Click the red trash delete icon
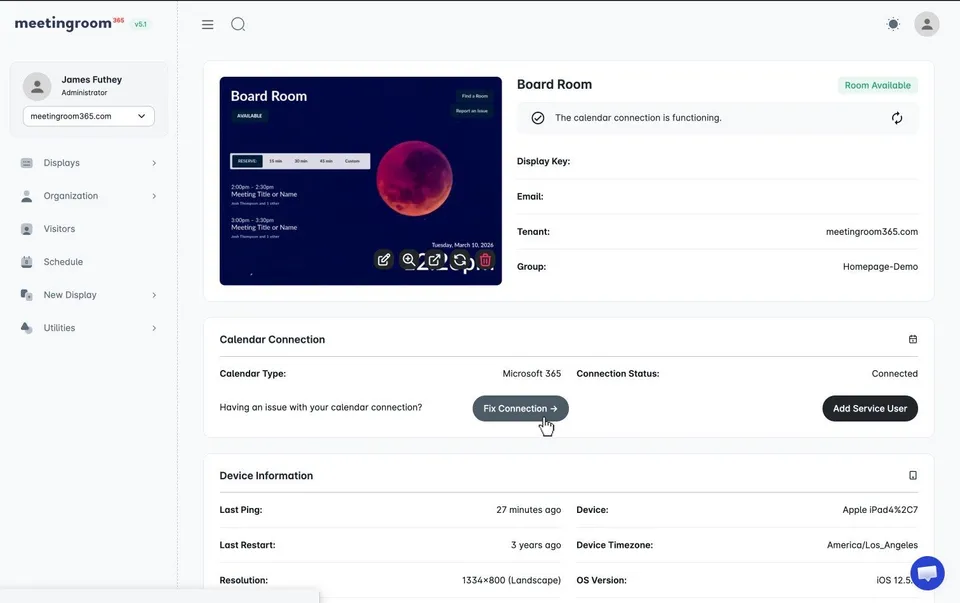Image resolution: width=960 pixels, height=603 pixels. (486, 260)
